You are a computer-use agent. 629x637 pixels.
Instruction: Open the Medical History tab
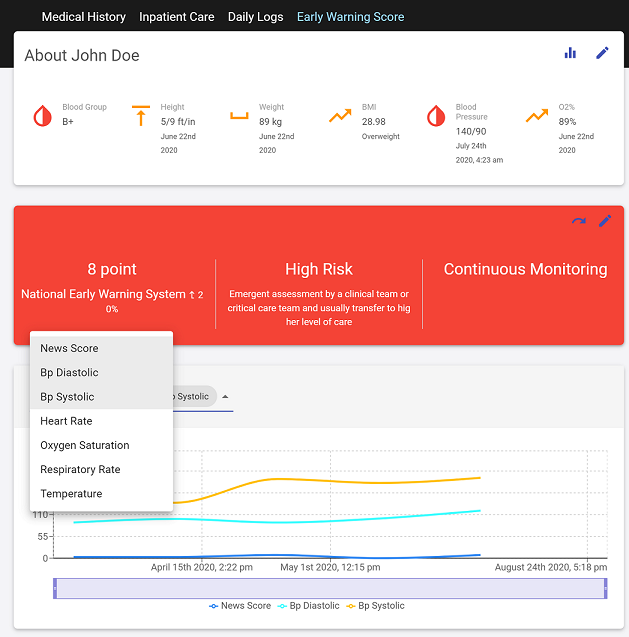coord(83,17)
